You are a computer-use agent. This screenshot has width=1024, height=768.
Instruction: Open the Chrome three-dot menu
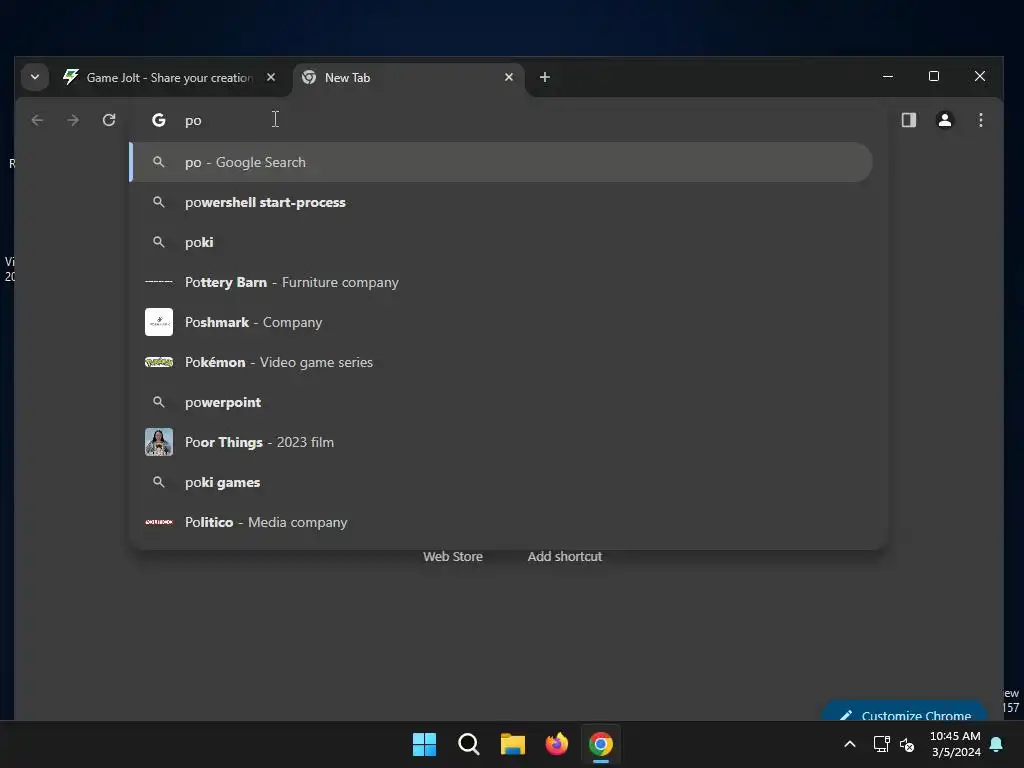(x=980, y=120)
